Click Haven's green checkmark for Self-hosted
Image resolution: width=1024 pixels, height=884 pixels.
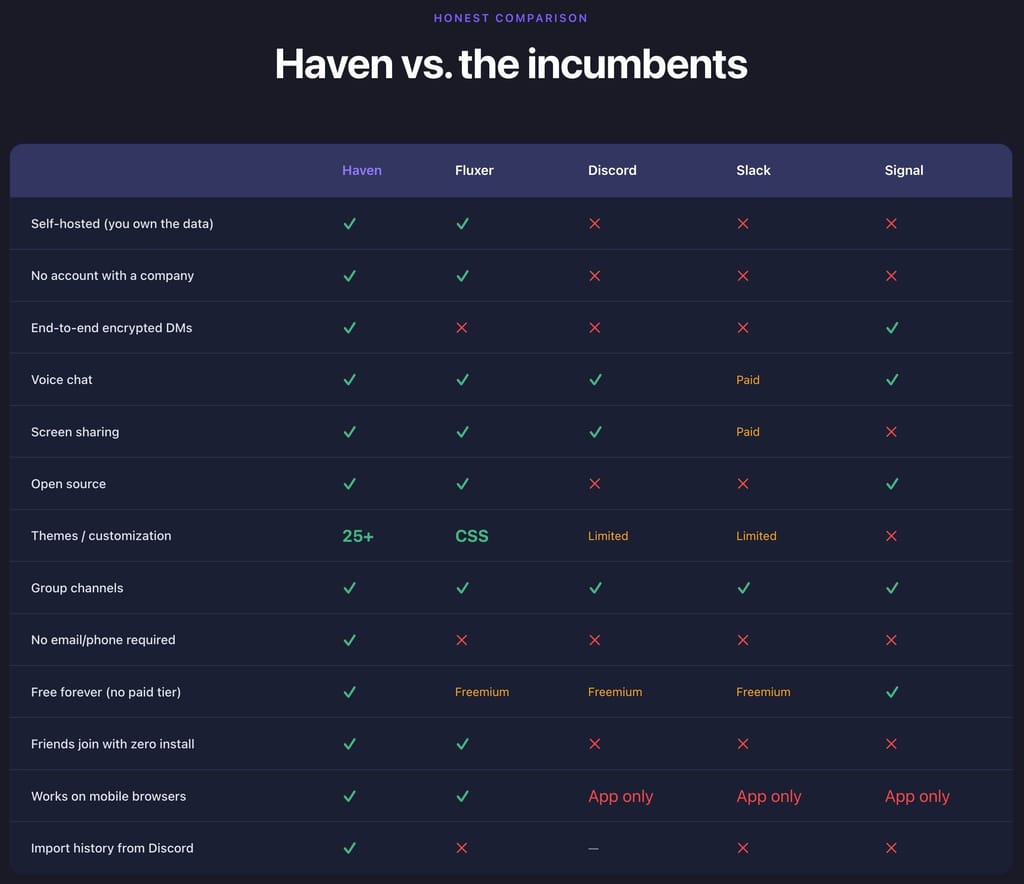[349, 223]
